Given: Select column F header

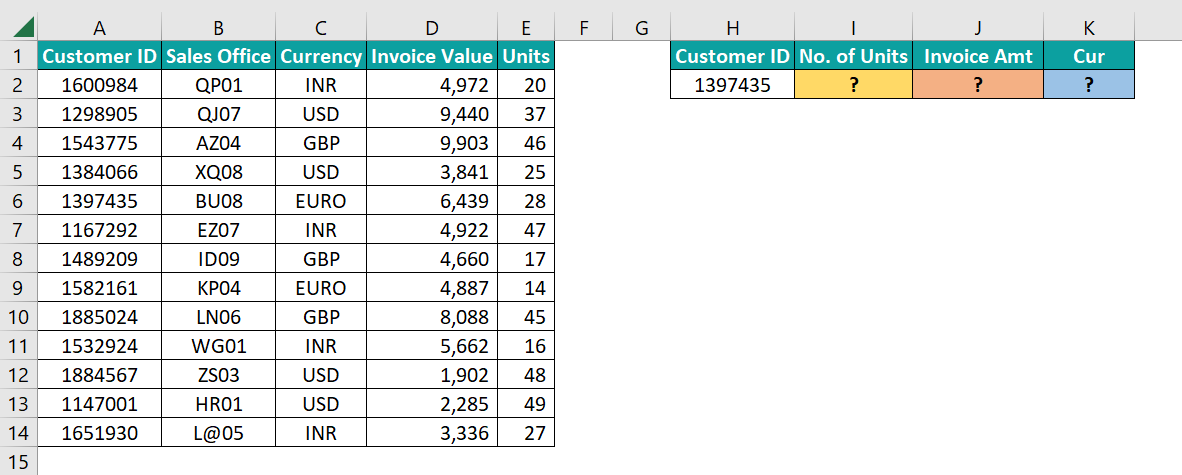Looking at the screenshot, I should [x=583, y=29].
